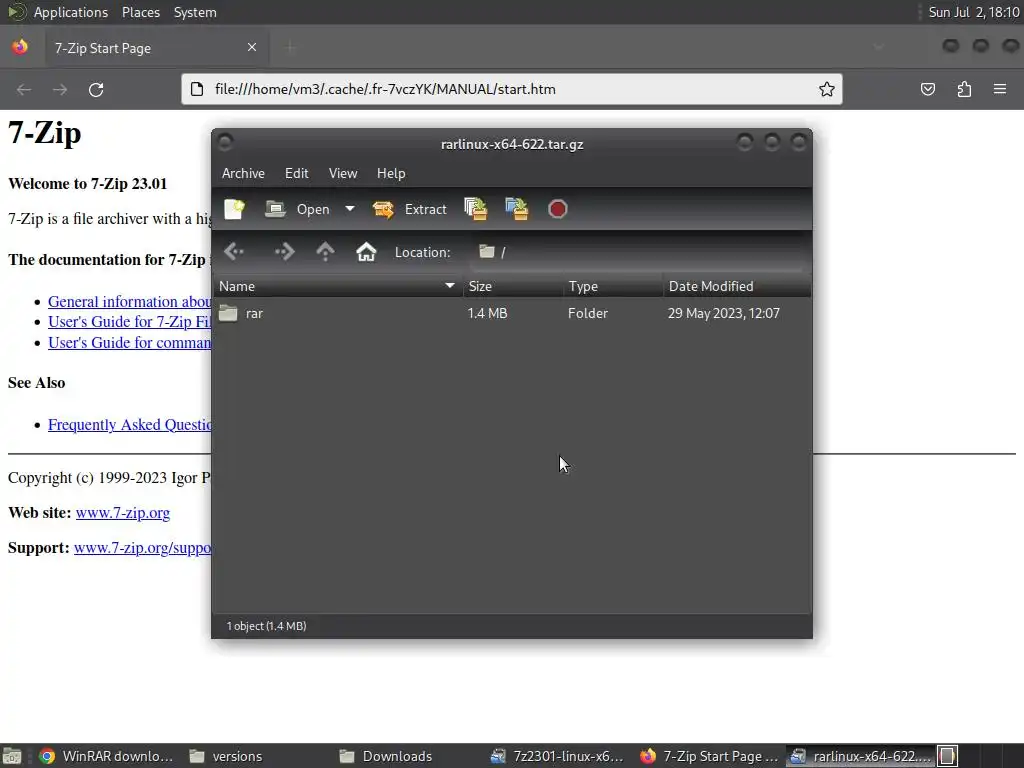This screenshot has height=768, width=1024.
Task: Select the rar row's Folder type cell
Action: (x=588, y=313)
